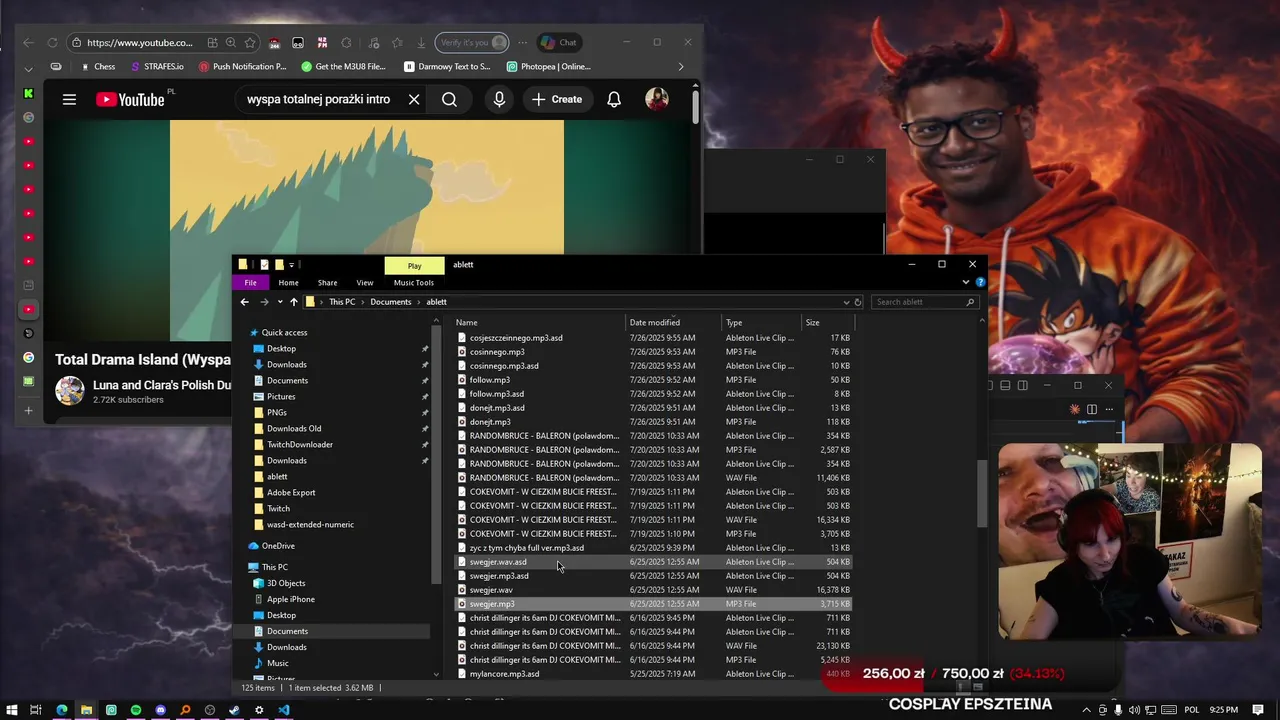This screenshot has width=1280, height=720.
Task: Open YouTube notifications bell
Action: [614, 99]
